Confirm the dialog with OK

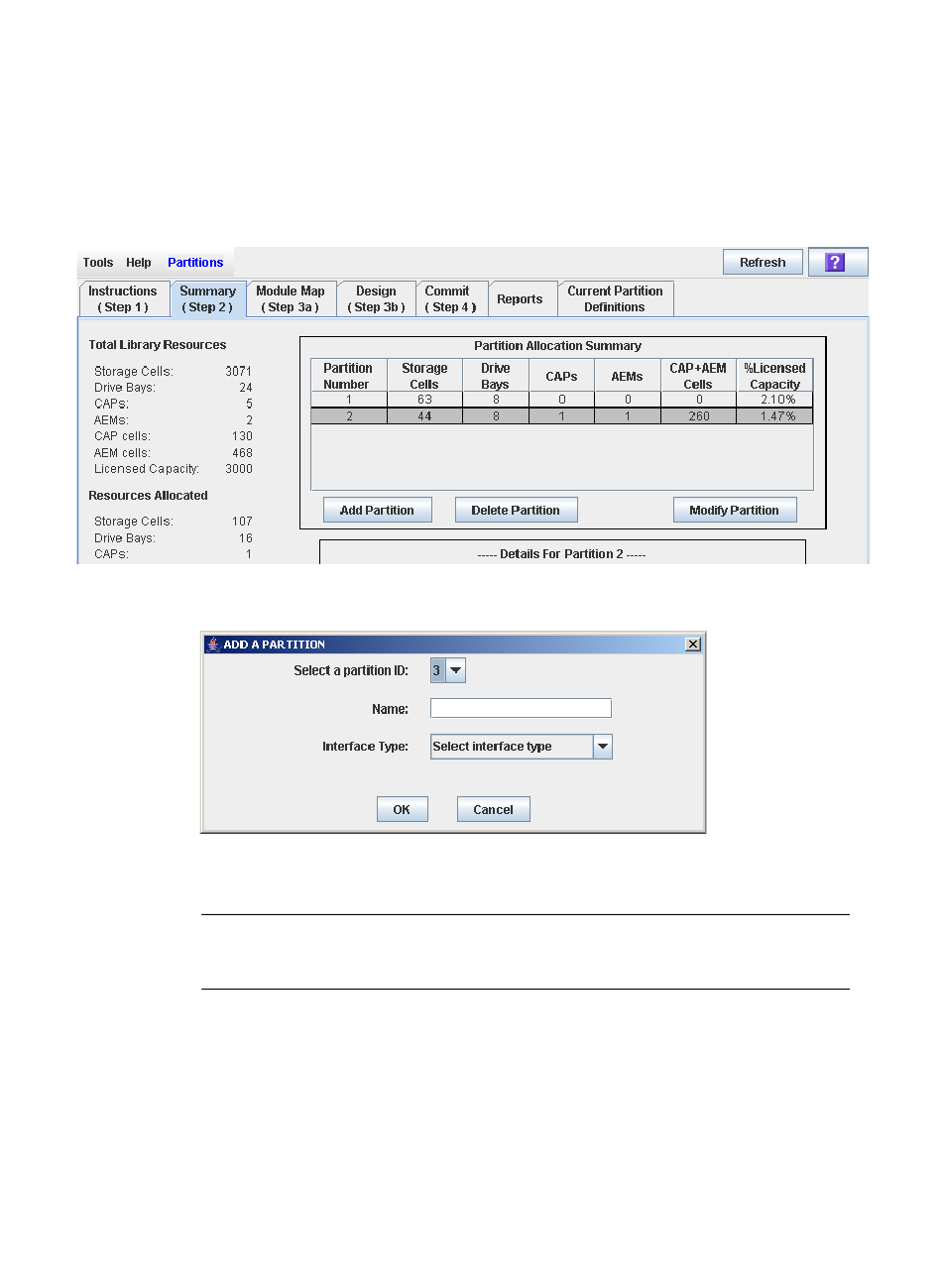tap(402, 809)
